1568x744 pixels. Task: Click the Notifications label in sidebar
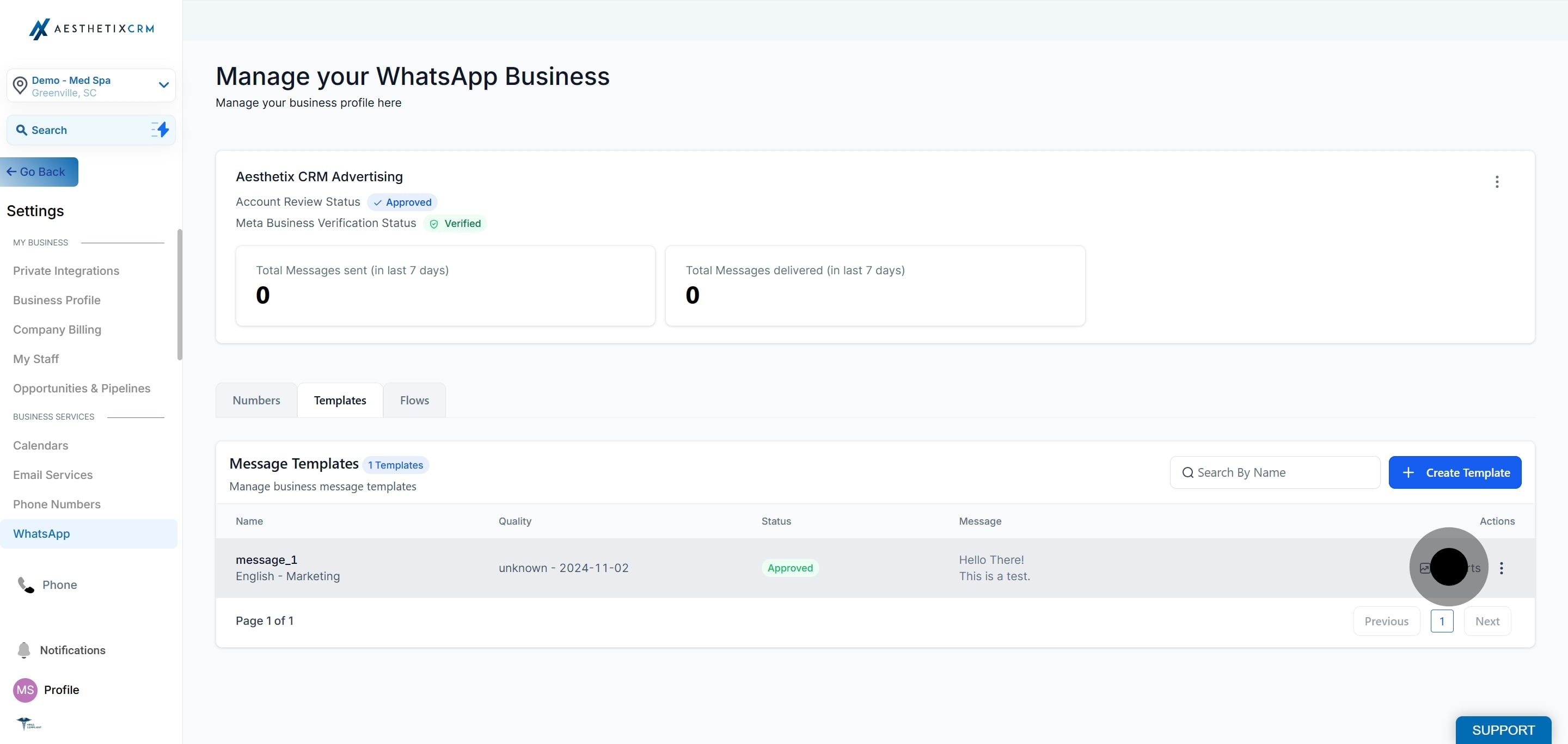click(x=72, y=650)
